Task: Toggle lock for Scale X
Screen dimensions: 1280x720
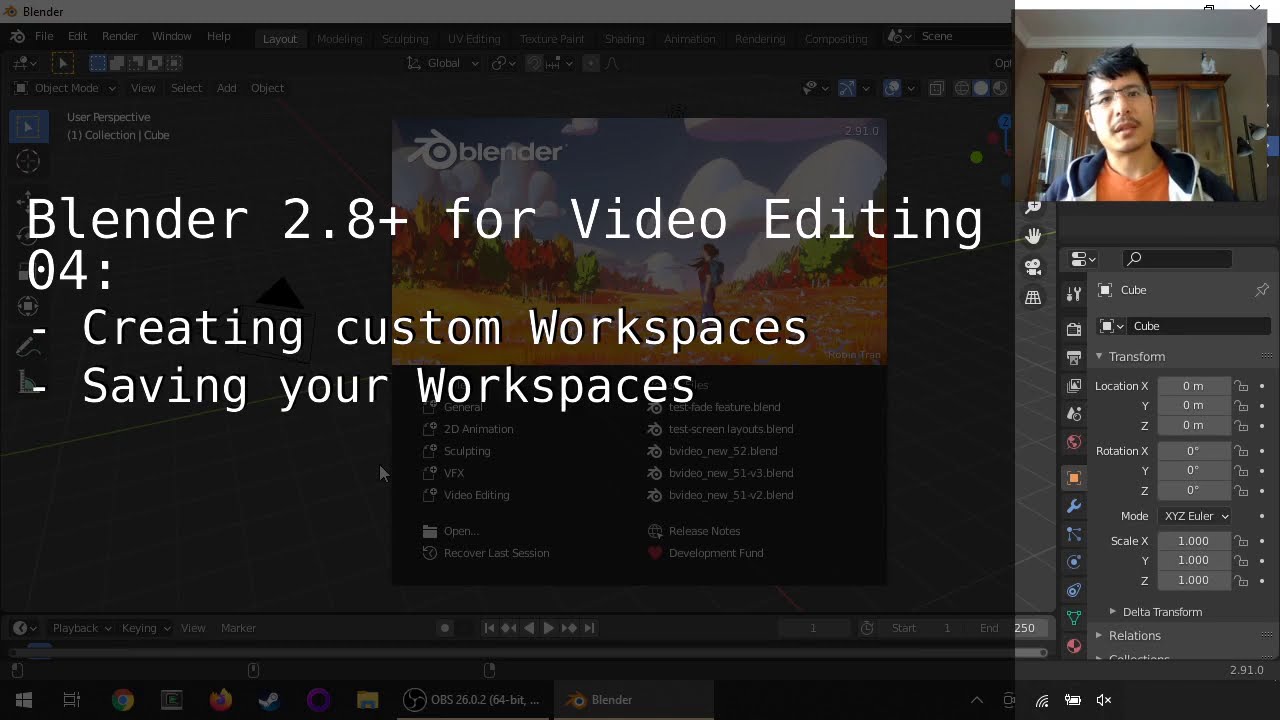Action: [1241, 541]
